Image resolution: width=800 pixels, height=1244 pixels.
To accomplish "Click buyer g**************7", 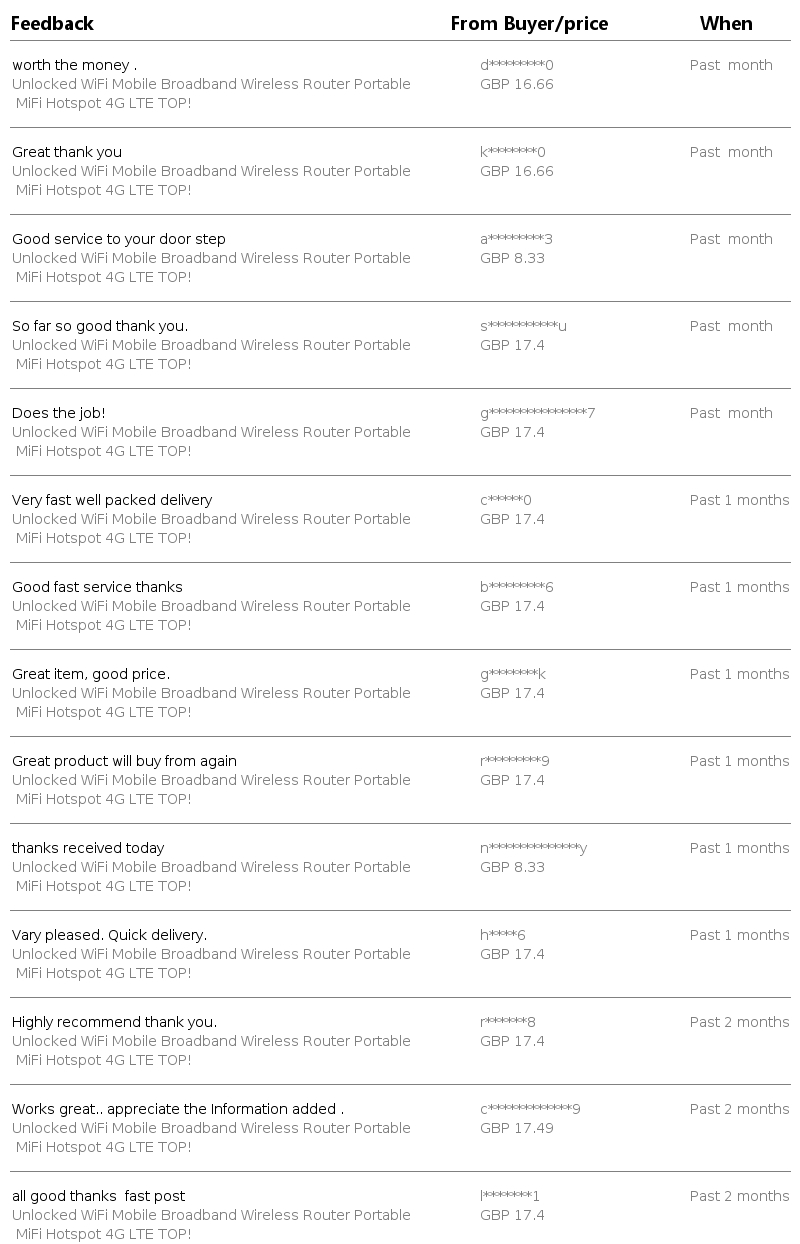I will click(537, 413).
